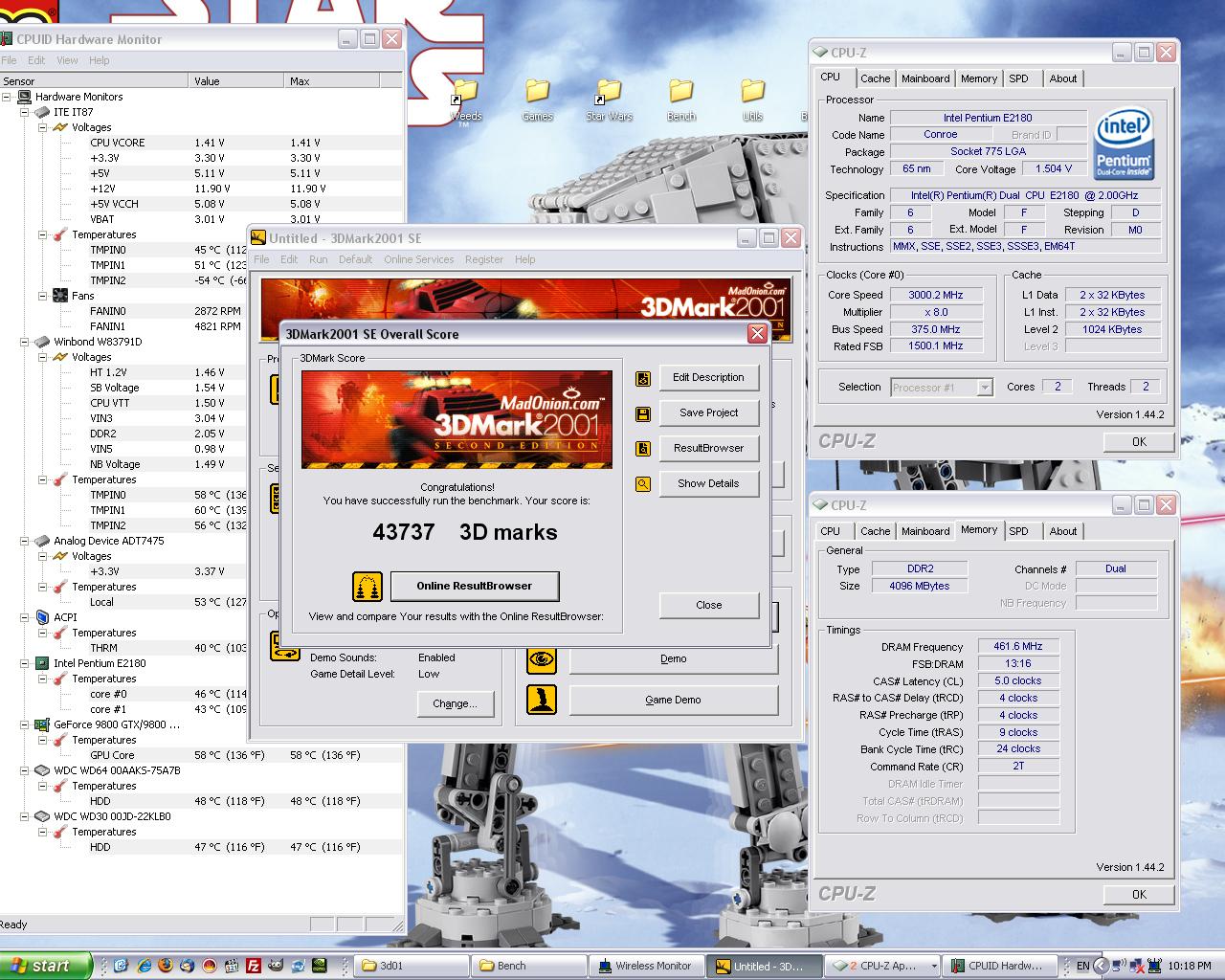Click the Start button on the taskbar
Screen dimensions: 1225x980
(x=46, y=966)
